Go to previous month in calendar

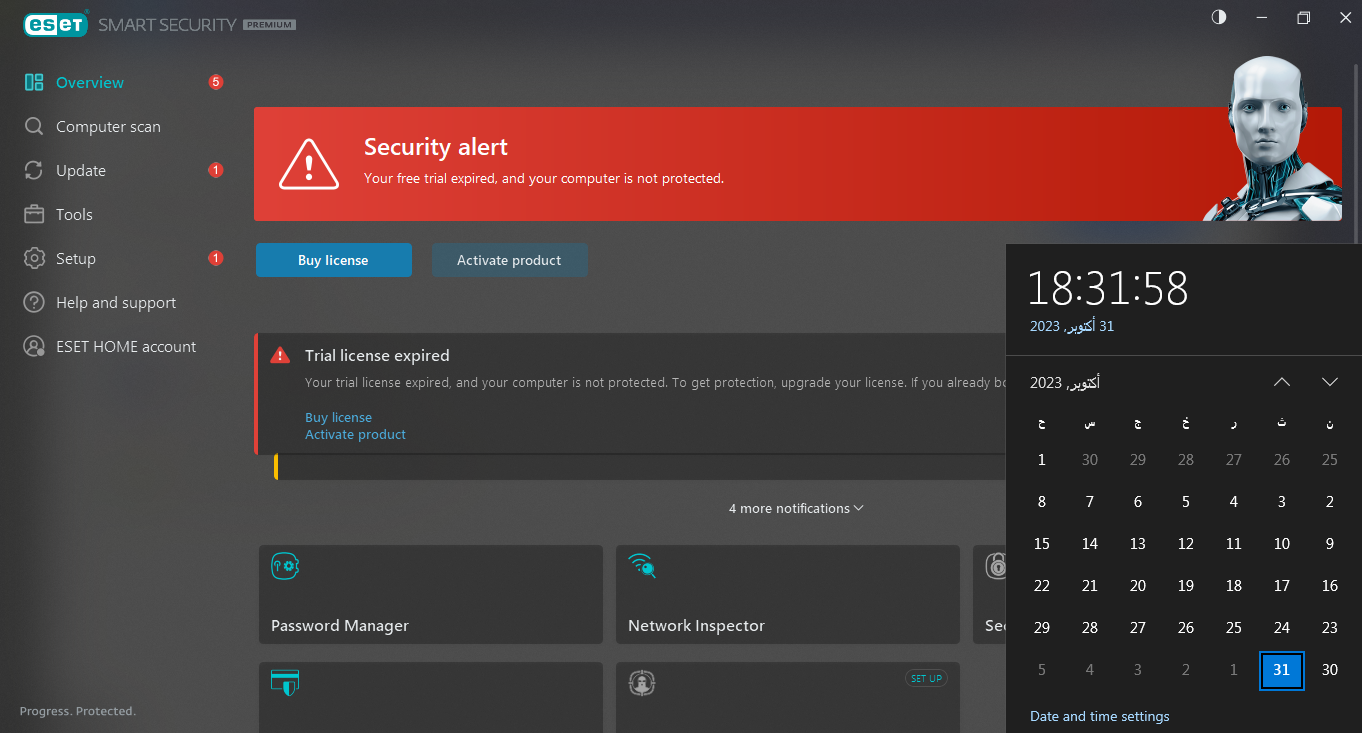coord(1282,382)
